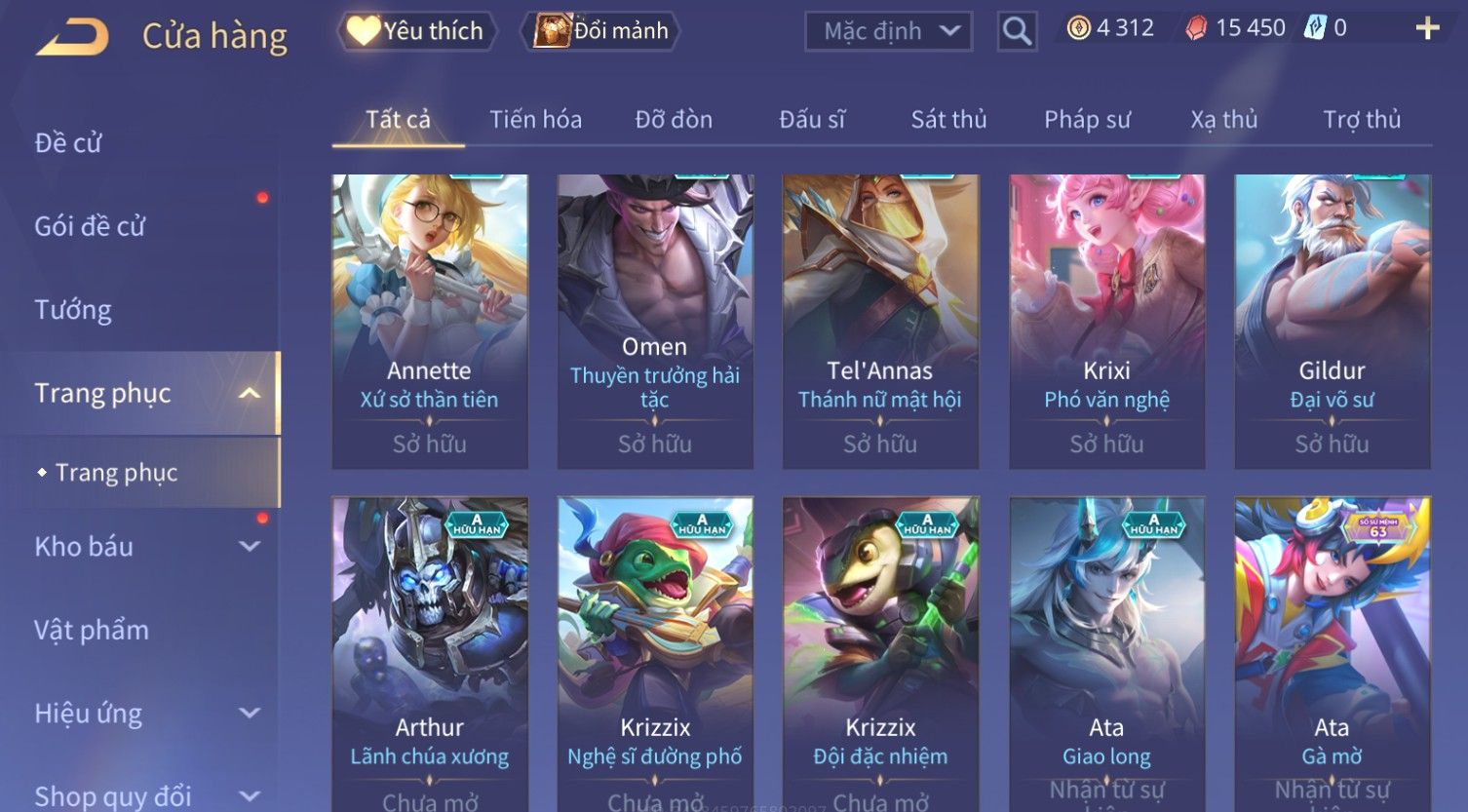Open the search magnifier icon
Image resolution: width=1468 pixels, height=812 pixels.
[1017, 32]
